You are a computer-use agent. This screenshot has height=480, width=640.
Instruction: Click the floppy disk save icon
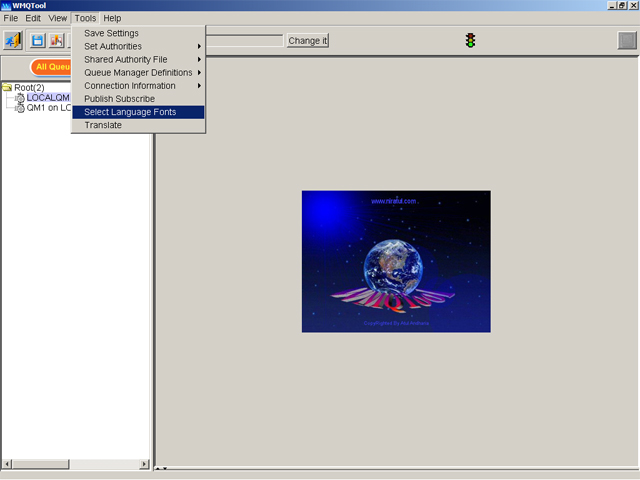pos(38,40)
